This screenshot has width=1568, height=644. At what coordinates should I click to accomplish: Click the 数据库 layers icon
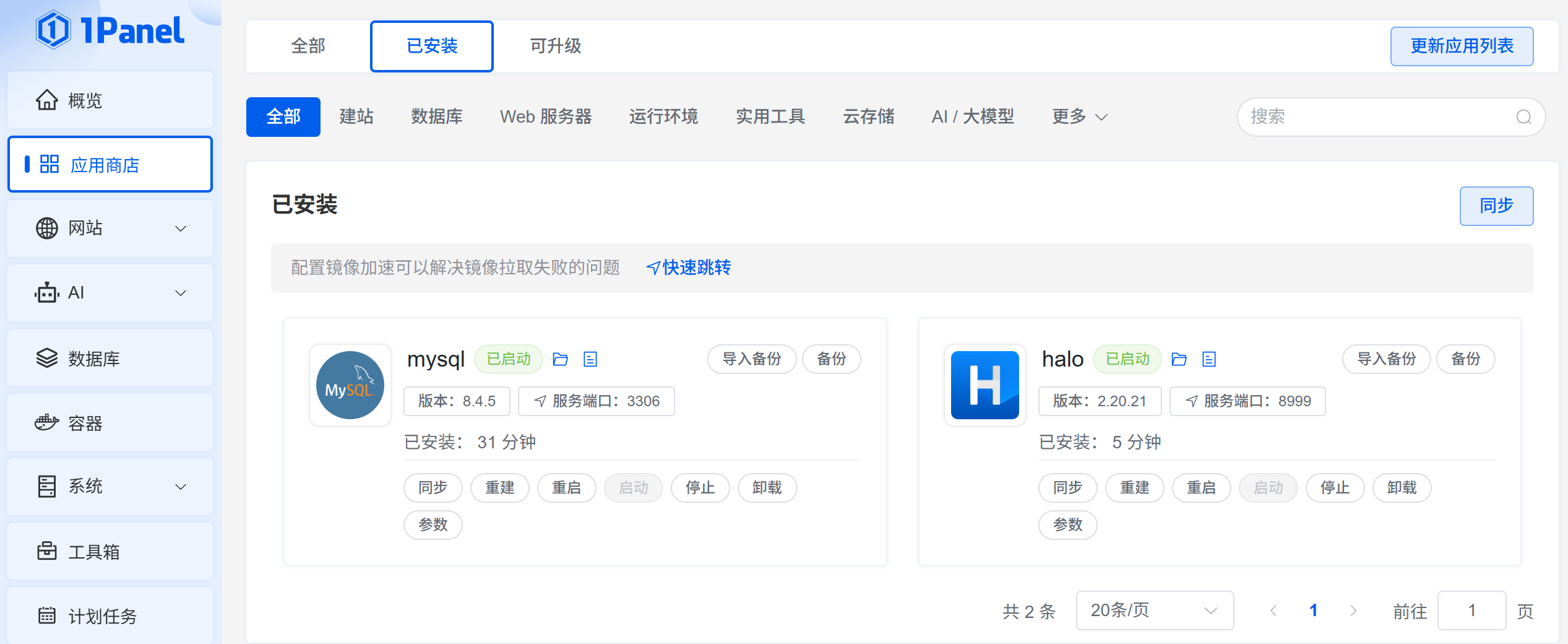click(47, 358)
